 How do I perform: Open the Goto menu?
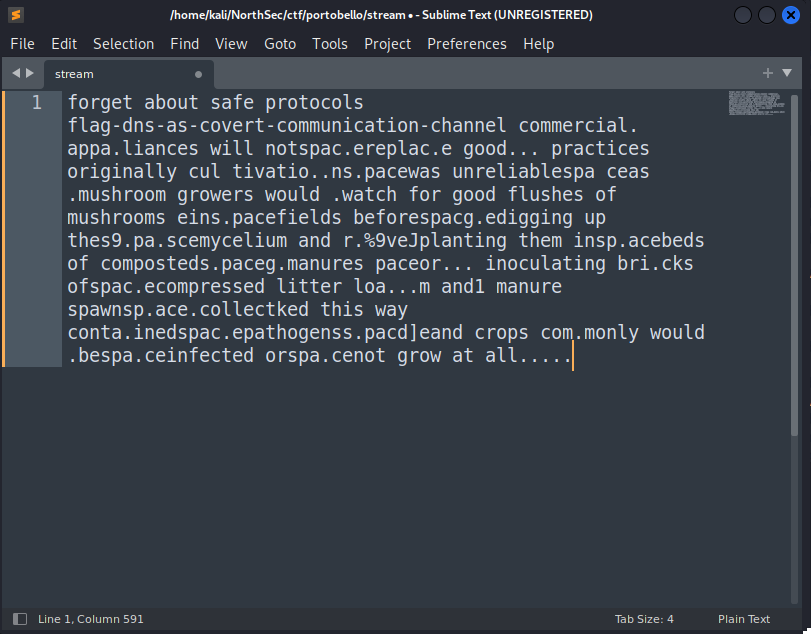point(280,44)
